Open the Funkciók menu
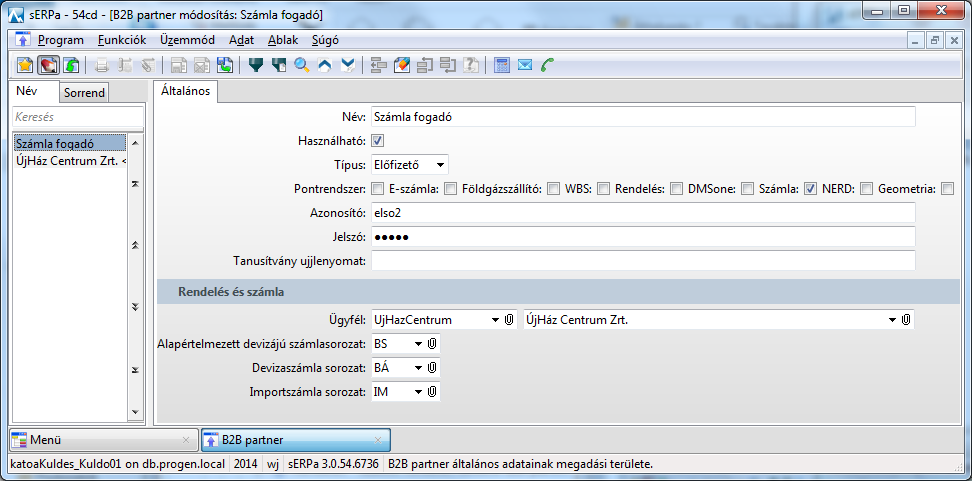The height and width of the screenshot is (481, 972). (x=123, y=40)
